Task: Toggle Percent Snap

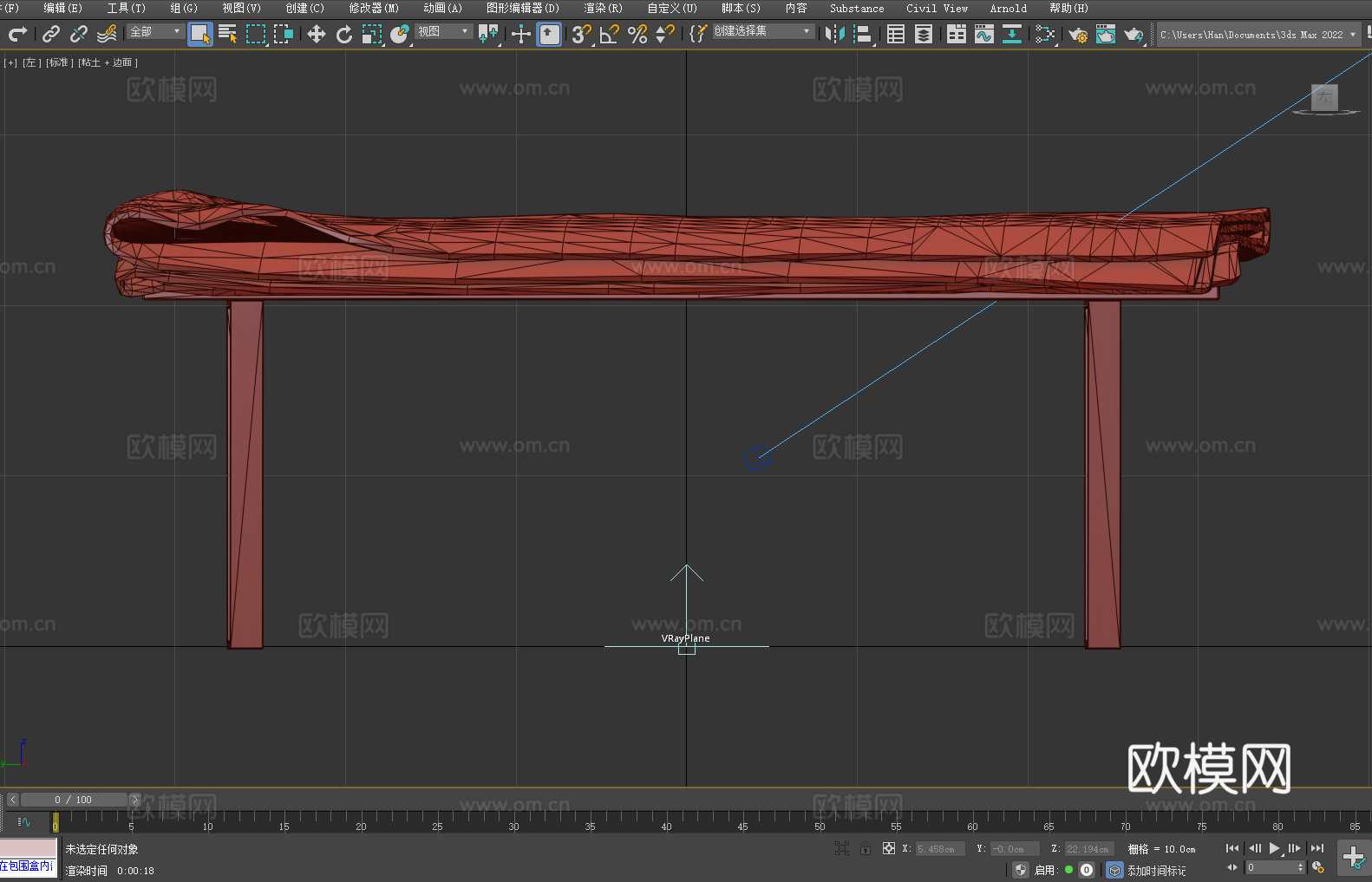Action: point(637,34)
